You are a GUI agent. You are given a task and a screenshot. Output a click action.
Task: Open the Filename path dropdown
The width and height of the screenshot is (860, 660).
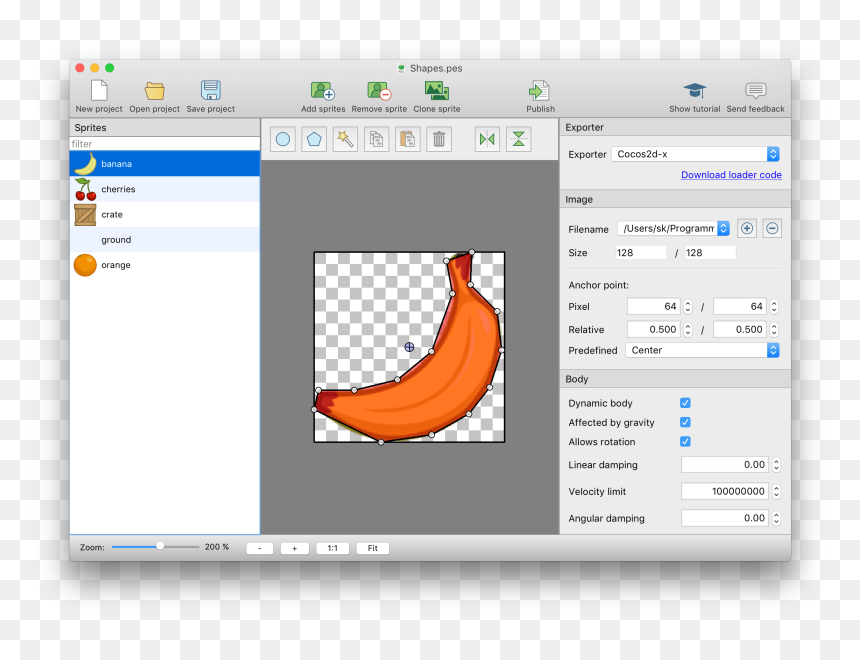(x=674, y=228)
